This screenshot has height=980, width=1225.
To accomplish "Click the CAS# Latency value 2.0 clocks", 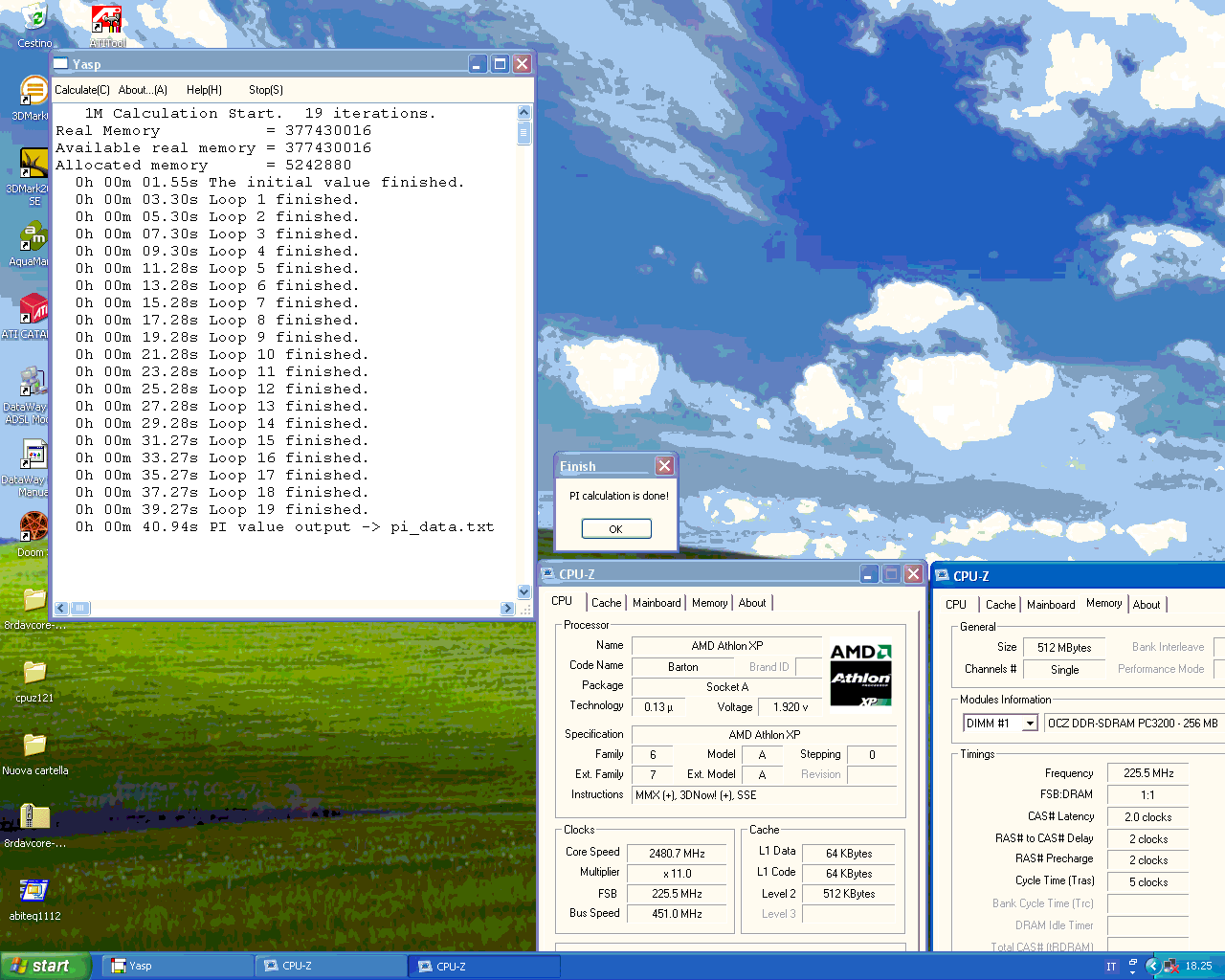I will 1147,817.
